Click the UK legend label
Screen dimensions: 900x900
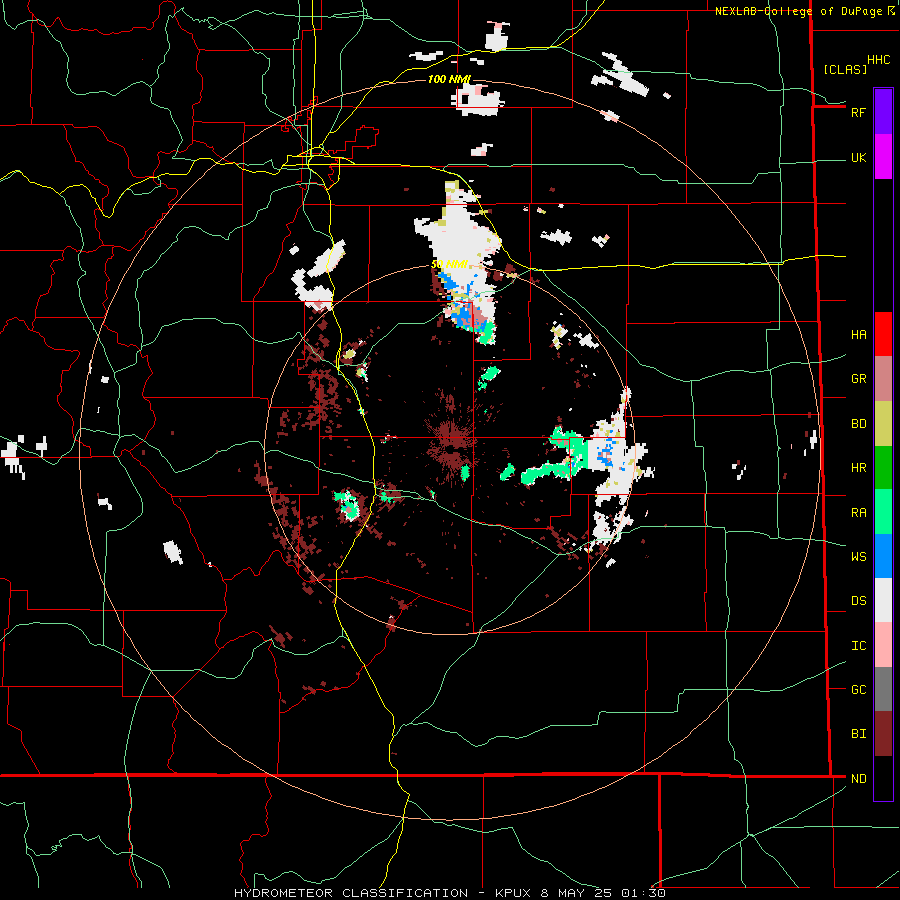point(858,157)
